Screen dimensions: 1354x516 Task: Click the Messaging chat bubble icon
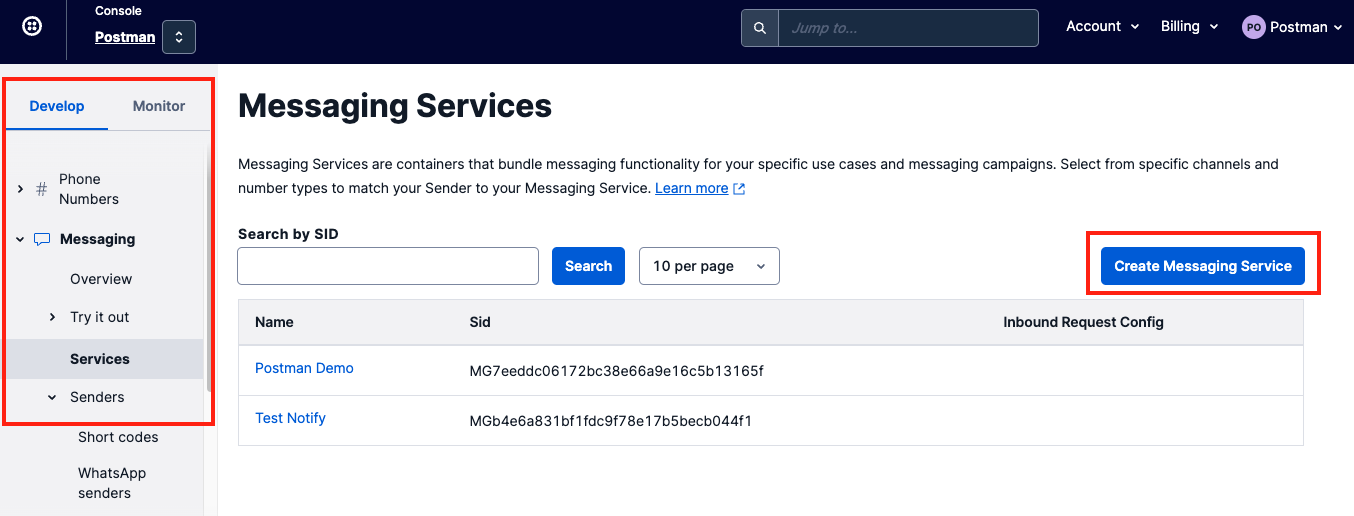(x=41, y=239)
